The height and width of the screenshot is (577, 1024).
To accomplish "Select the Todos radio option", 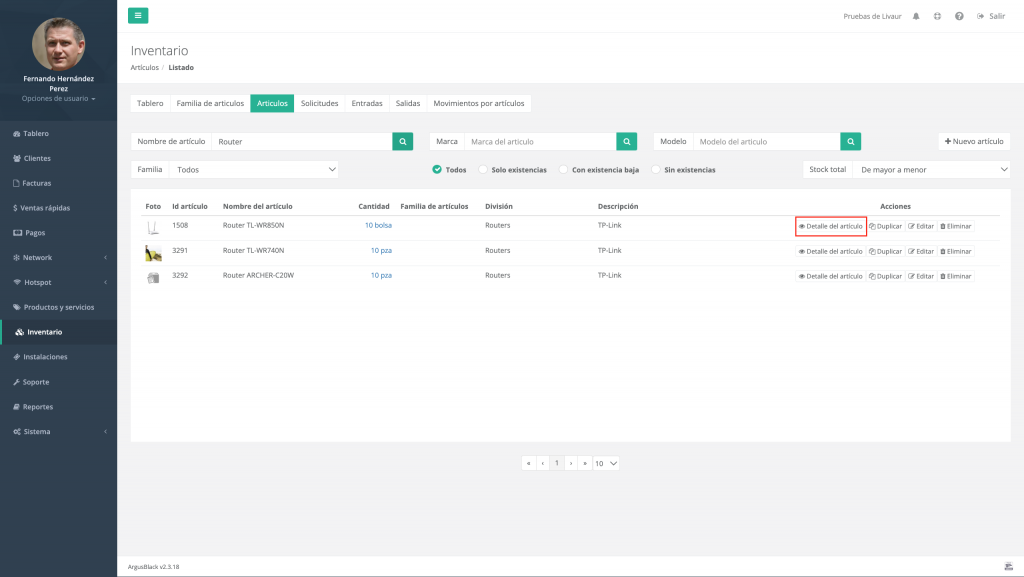I will (437, 170).
